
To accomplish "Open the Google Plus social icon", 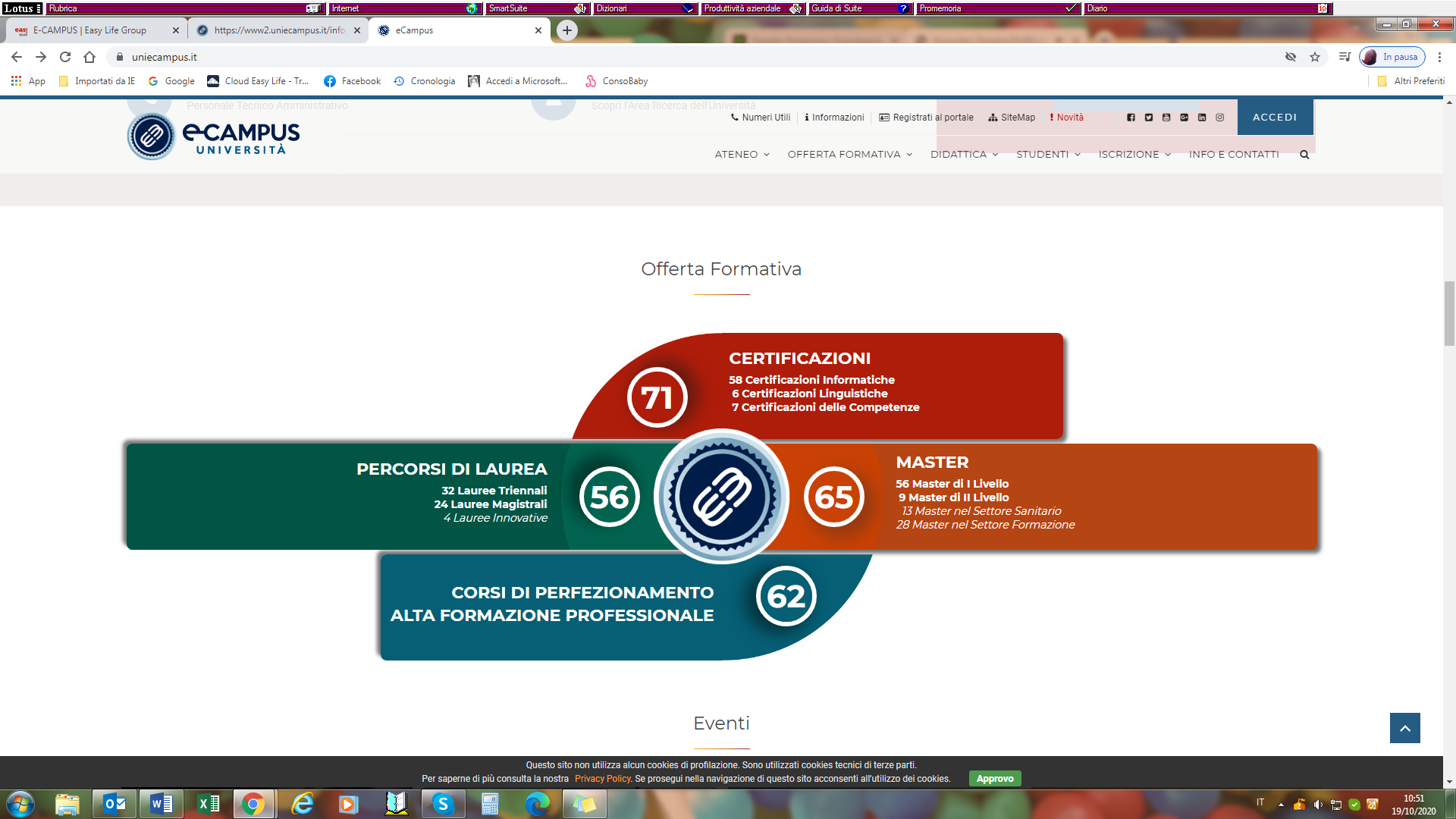I will click(x=1184, y=118).
